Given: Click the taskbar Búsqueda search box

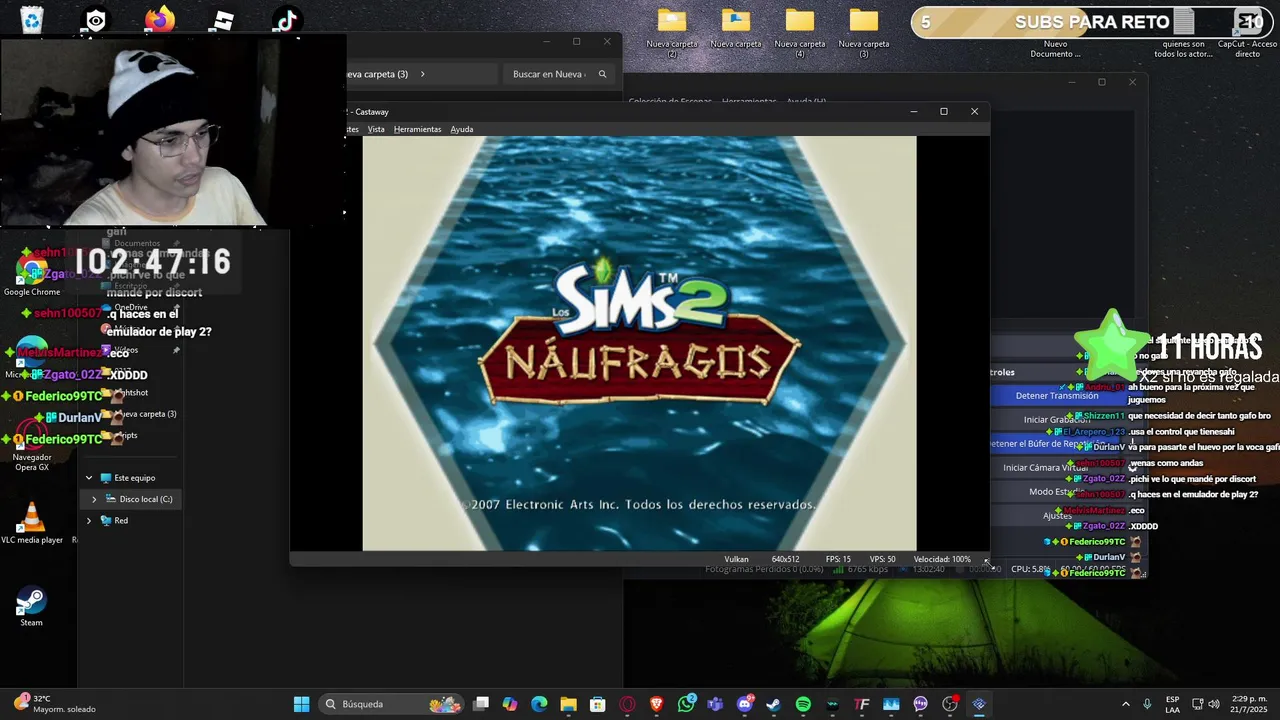Looking at the screenshot, I should 392,704.
